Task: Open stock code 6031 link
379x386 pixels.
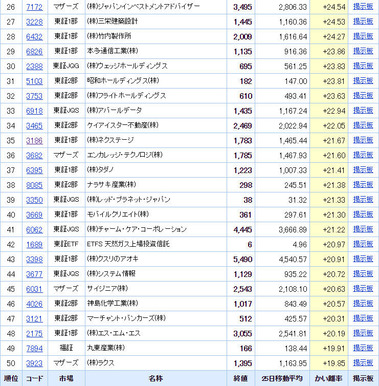Action: (34, 289)
